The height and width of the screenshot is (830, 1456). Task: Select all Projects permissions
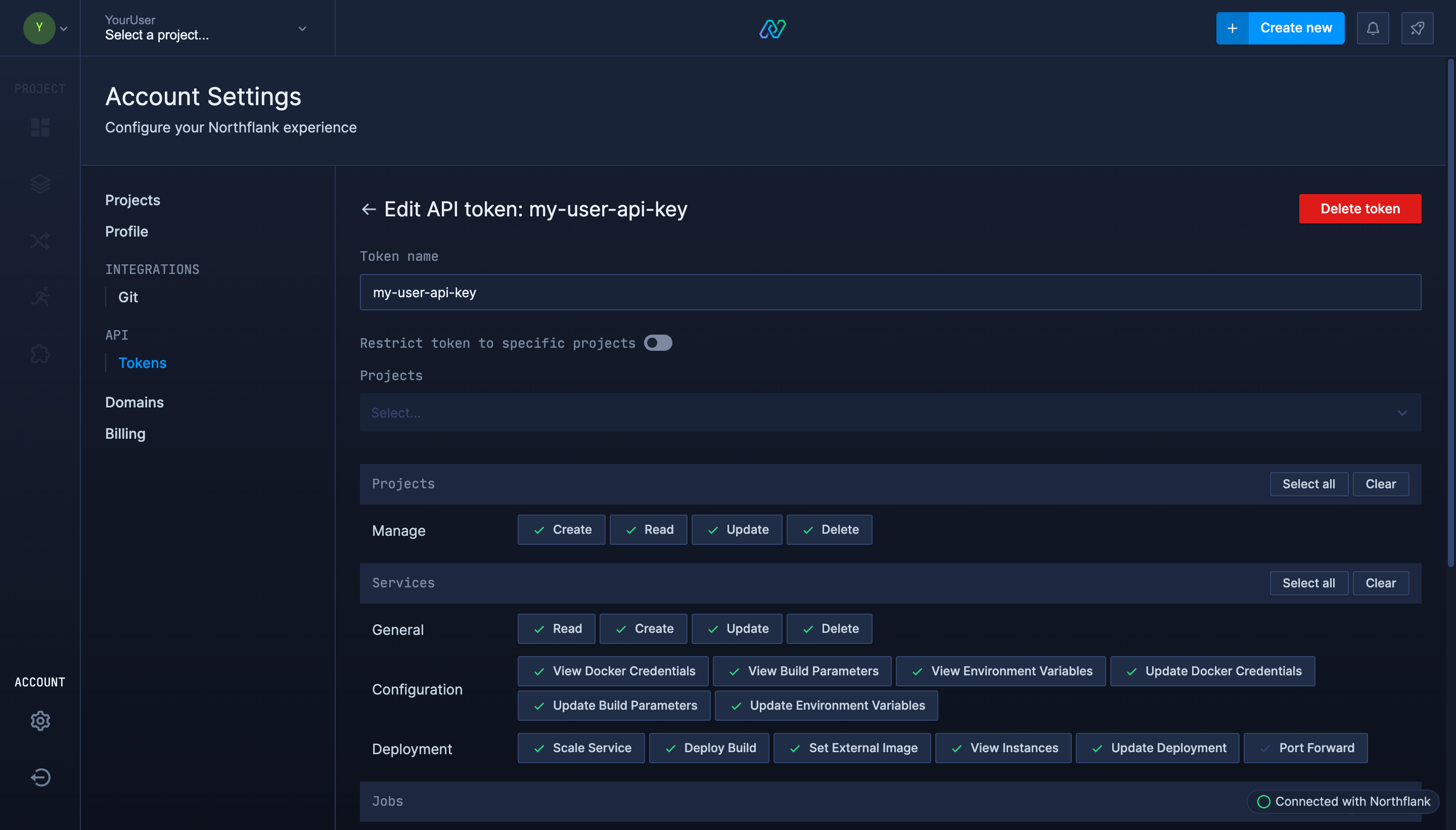1308,484
